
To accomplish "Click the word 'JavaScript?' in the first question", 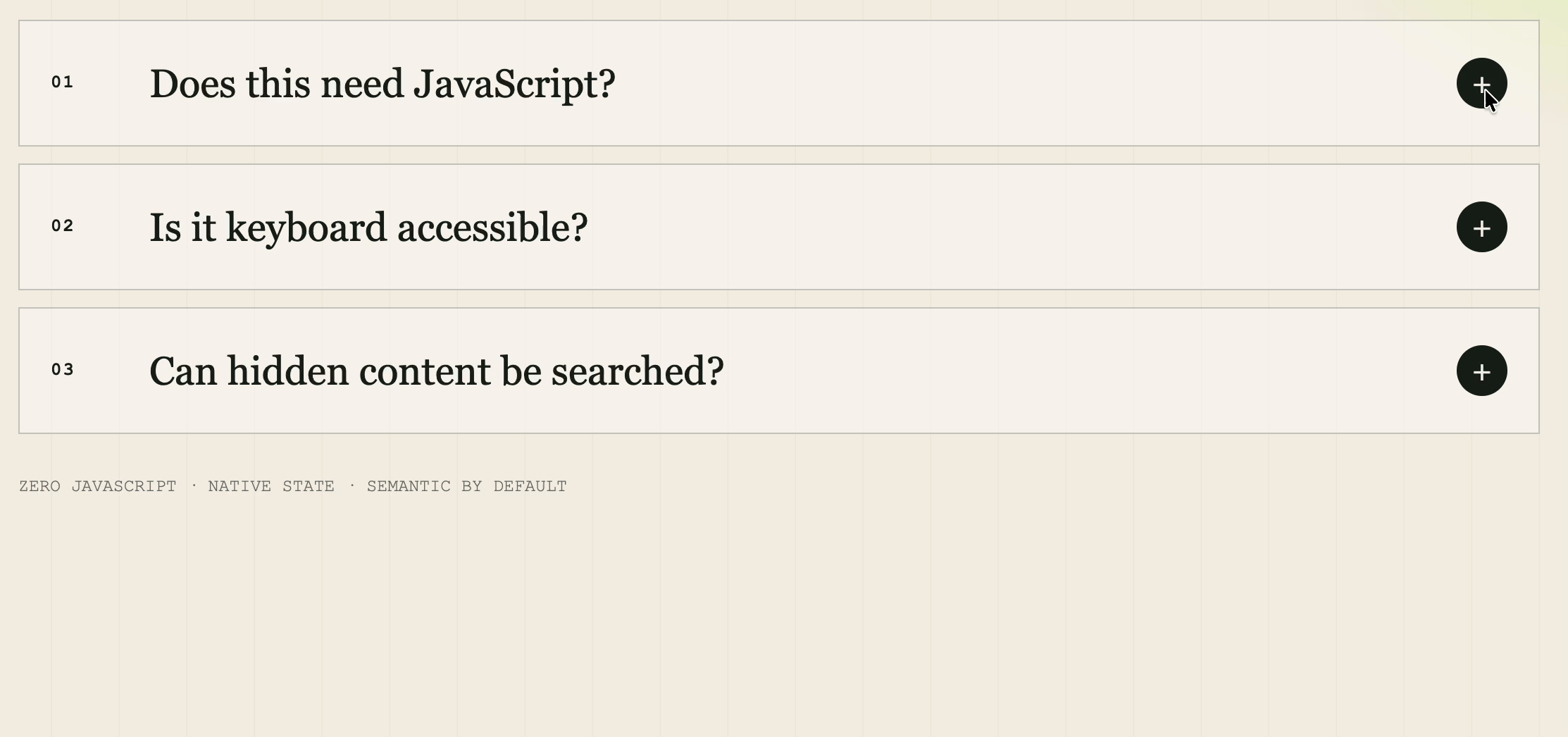I will 514,84.
